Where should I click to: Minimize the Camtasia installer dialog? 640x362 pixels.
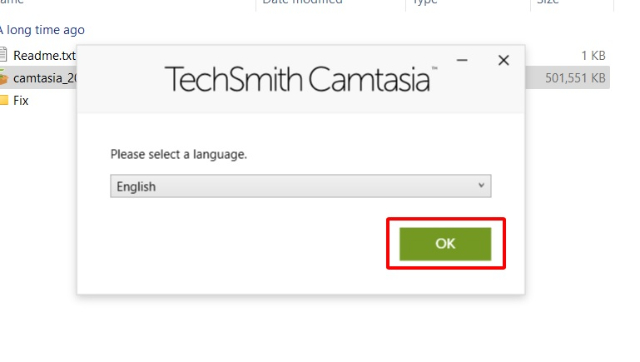pyautogui.click(x=462, y=60)
